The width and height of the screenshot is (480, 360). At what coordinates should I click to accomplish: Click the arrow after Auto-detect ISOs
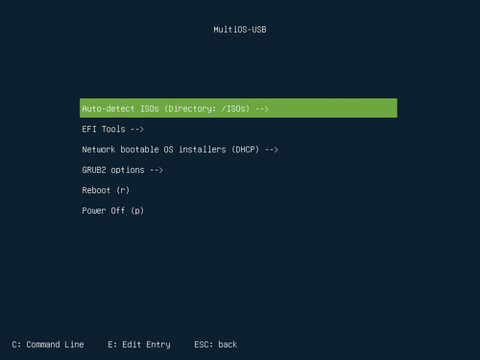pos(262,109)
